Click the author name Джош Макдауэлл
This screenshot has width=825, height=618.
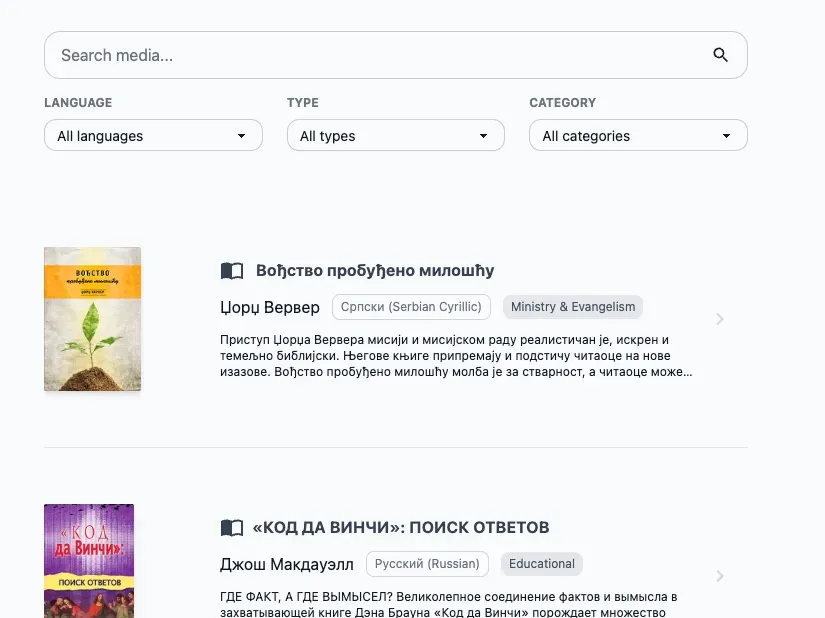pyautogui.click(x=287, y=563)
